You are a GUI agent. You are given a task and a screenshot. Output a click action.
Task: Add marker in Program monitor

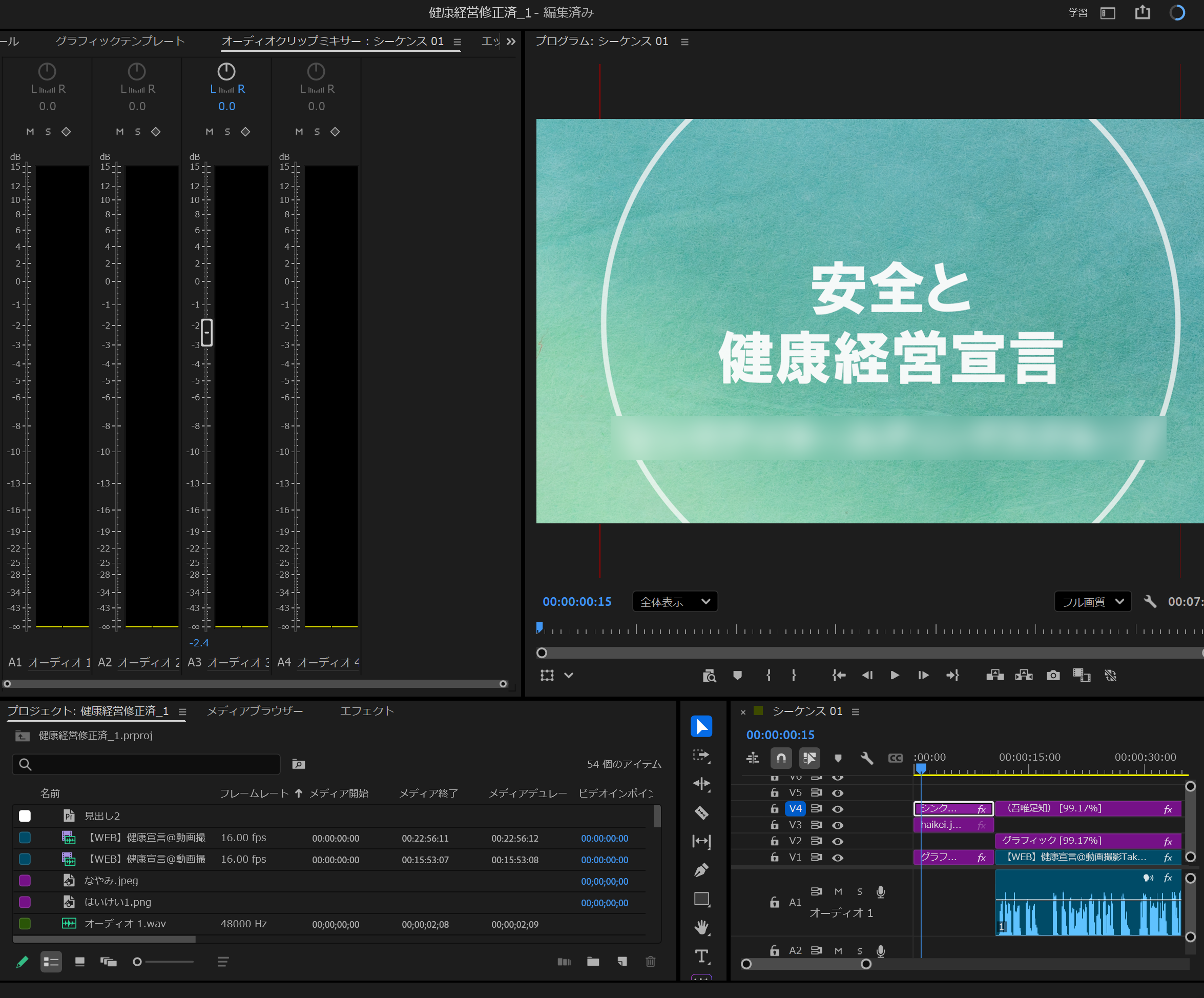pos(737,675)
